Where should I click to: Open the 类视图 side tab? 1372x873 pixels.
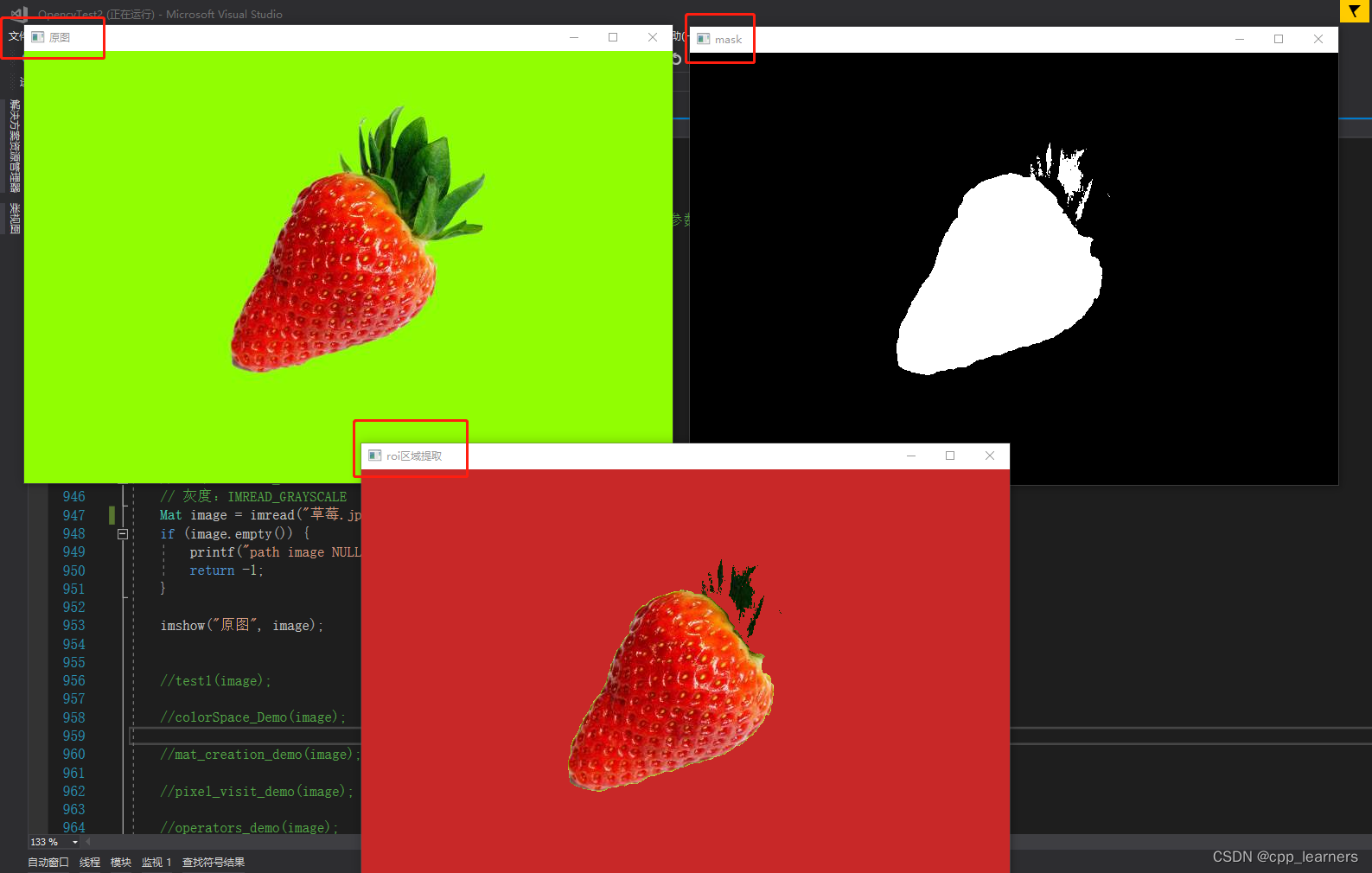pos(15,219)
